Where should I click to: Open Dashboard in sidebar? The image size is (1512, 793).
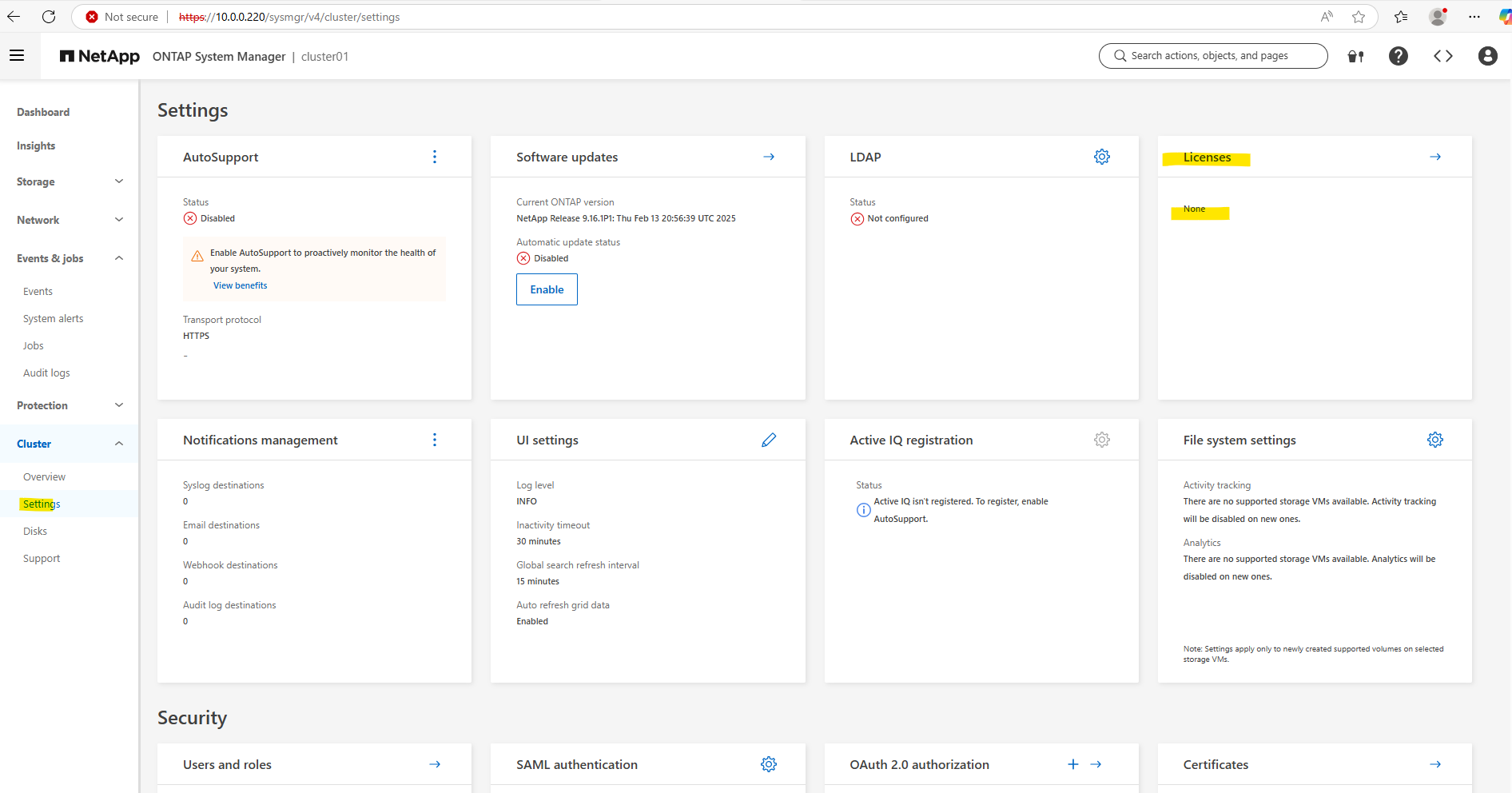[x=43, y=112]
